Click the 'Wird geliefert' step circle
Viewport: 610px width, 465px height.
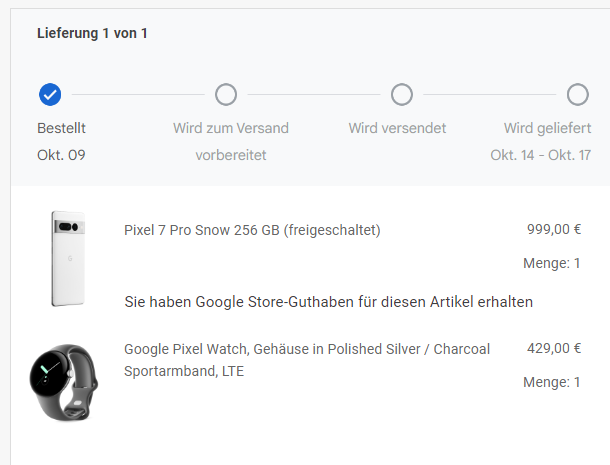click(x=577, y=95)
